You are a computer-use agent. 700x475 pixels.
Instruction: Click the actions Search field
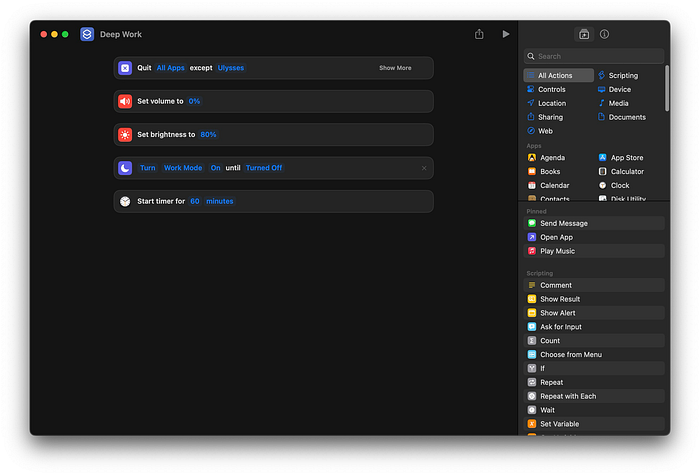(594, 56)
